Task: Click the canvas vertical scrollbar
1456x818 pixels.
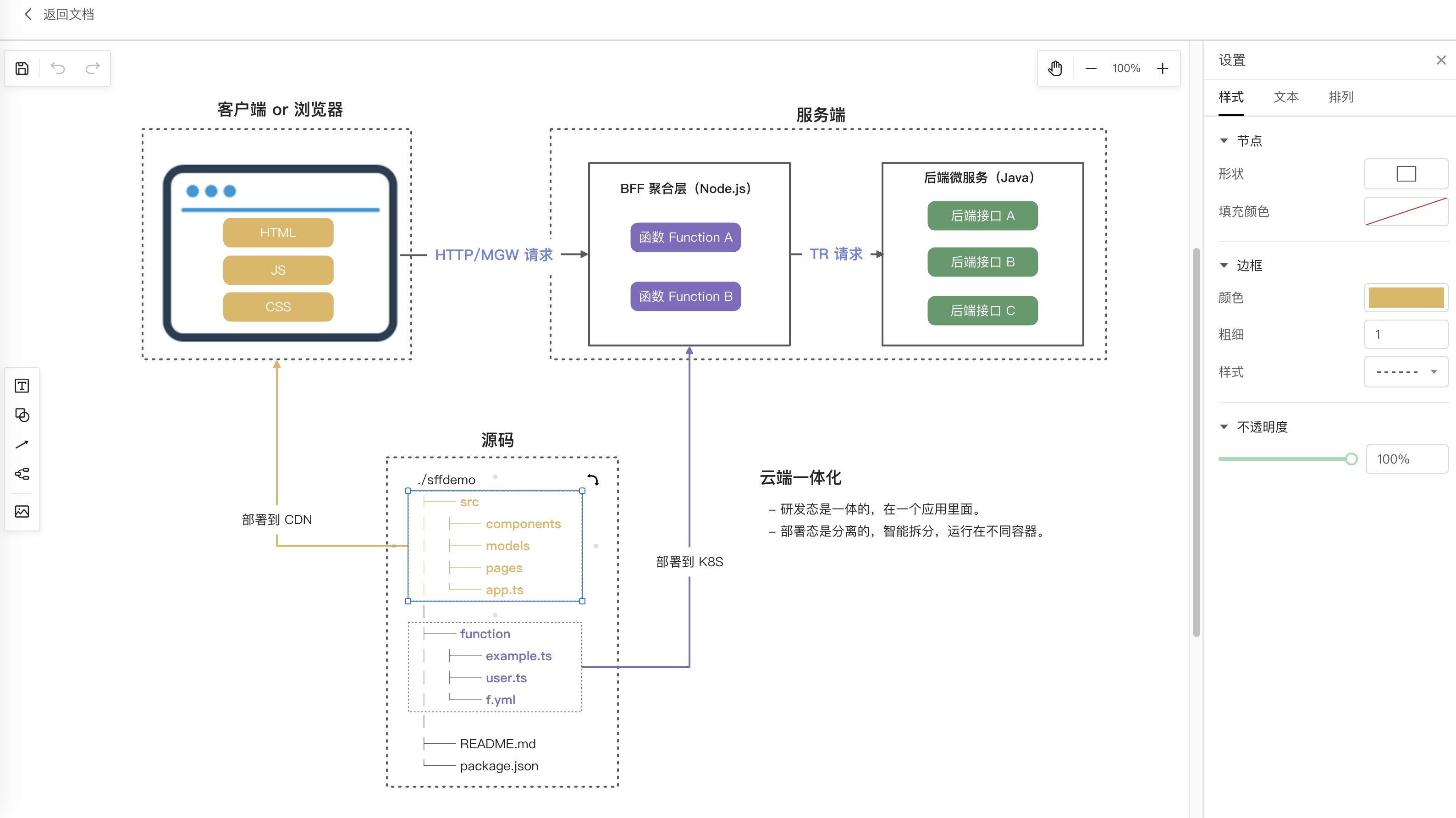Action: click(1196, 442)
